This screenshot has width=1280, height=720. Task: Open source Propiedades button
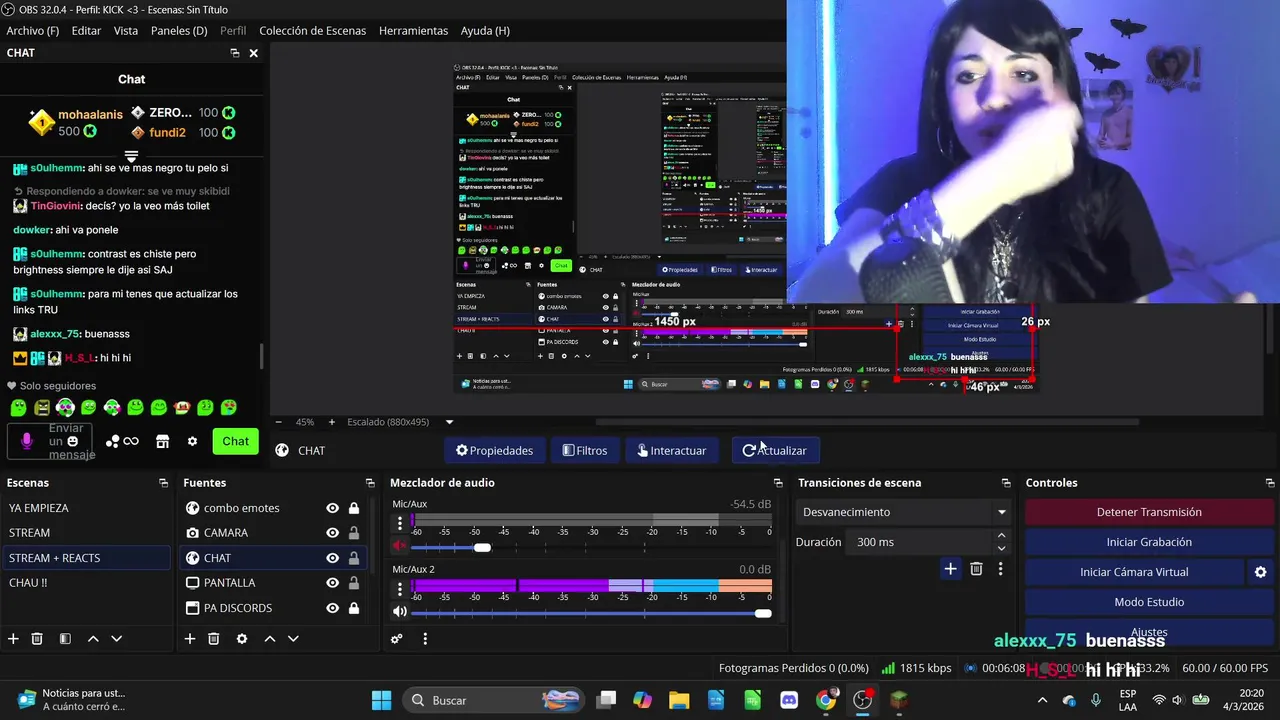point(494,451)
